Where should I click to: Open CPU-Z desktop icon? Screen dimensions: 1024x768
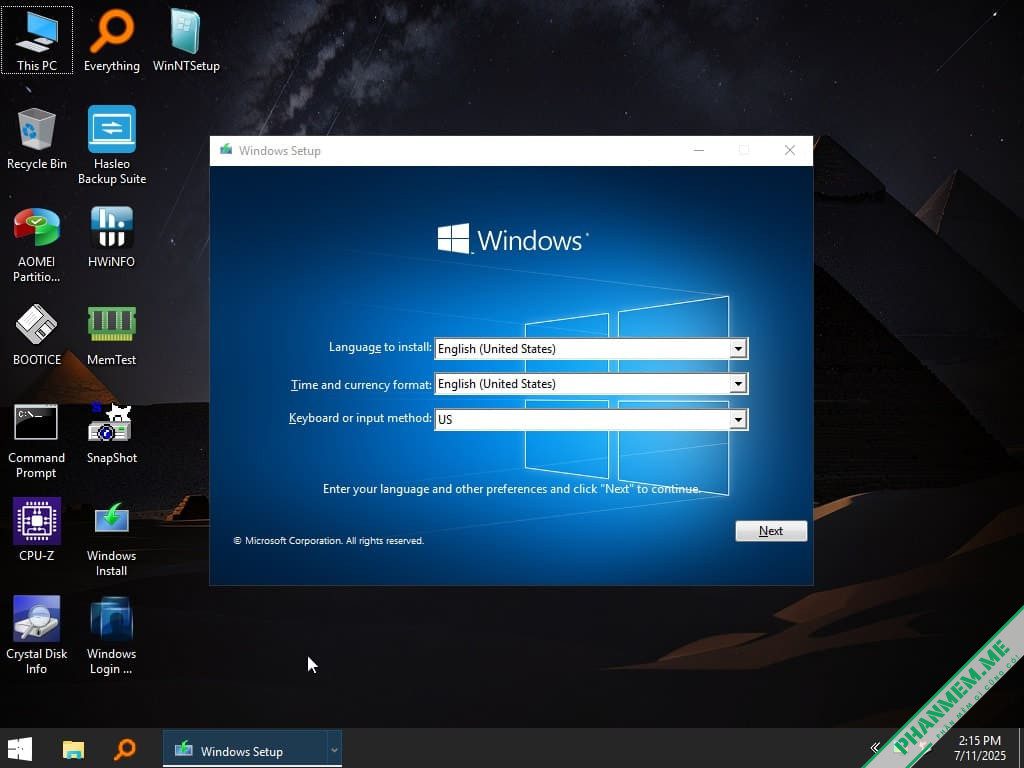[37, 530]
